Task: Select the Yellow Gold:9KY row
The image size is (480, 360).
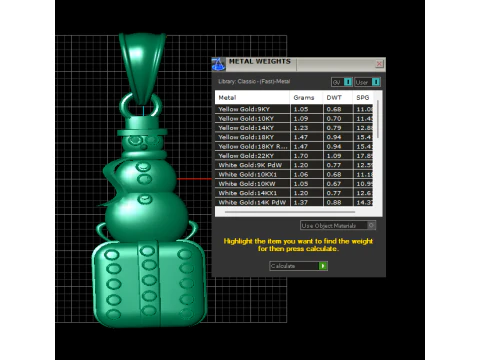Action: tap(294, 109)
